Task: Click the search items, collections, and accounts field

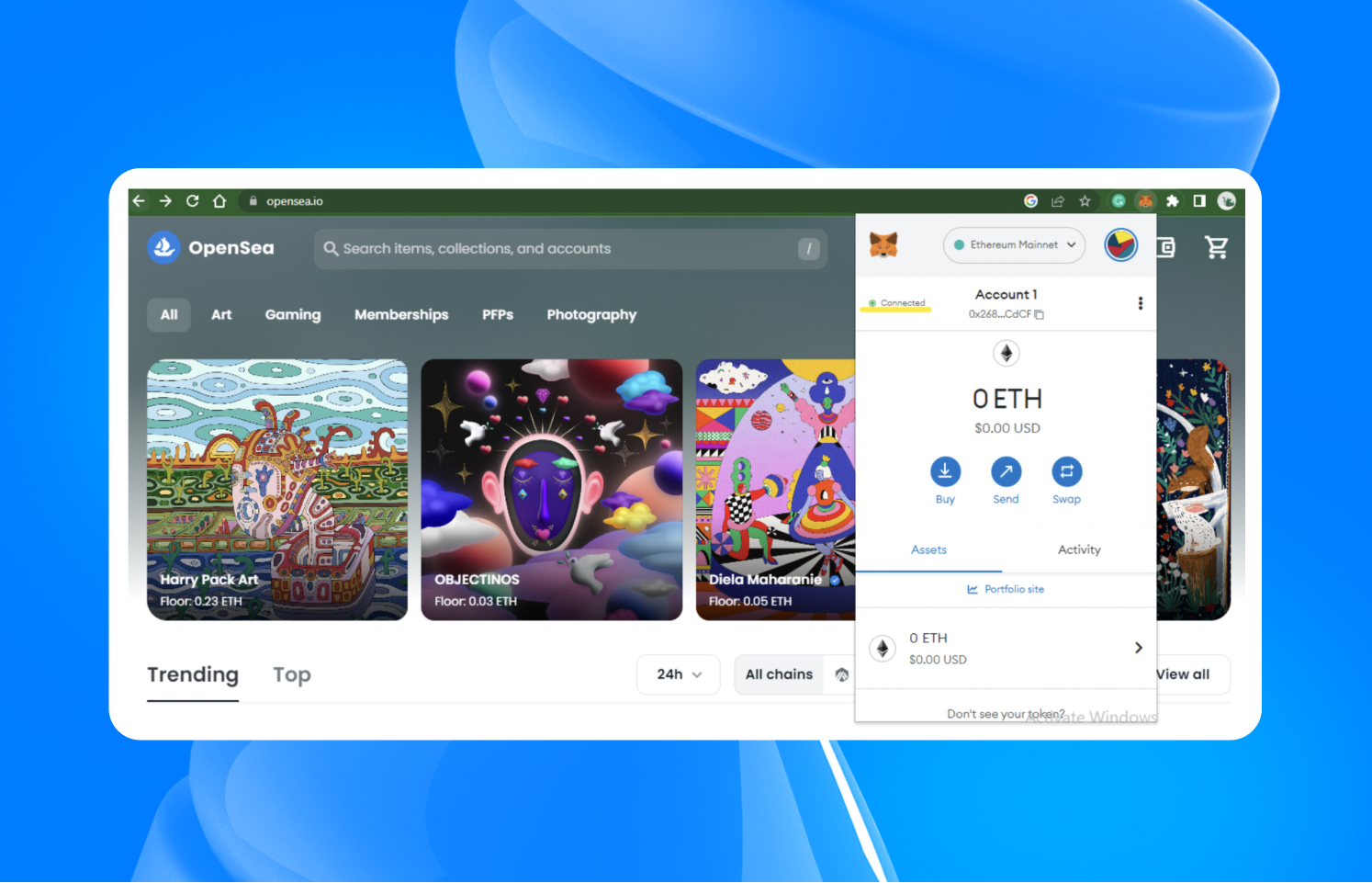Action: pyautogui.click(x=570, y=249)
